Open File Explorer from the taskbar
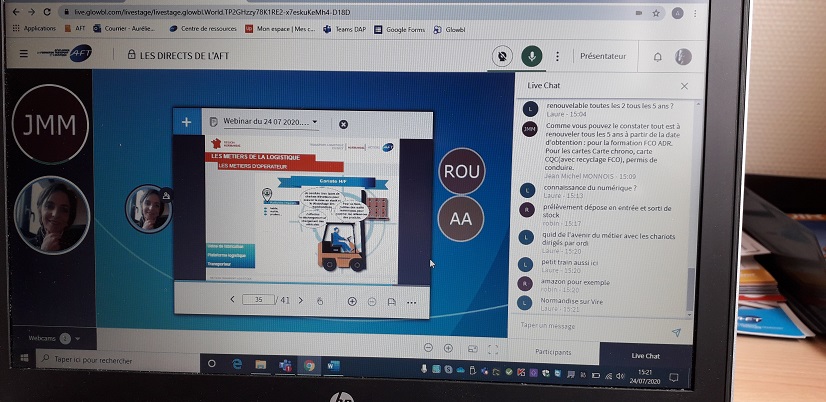 point(260,365)
